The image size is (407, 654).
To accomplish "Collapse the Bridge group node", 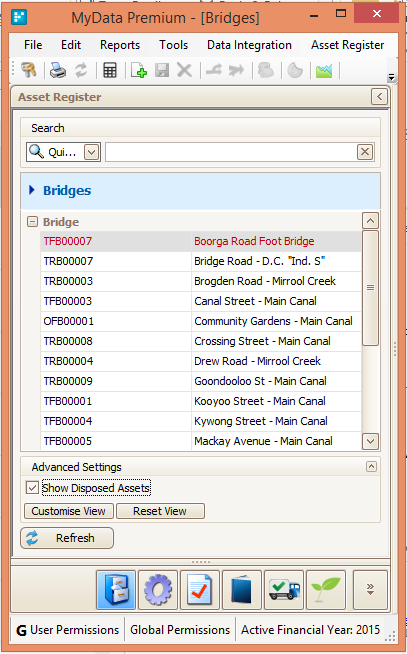I will coord(32,221).
